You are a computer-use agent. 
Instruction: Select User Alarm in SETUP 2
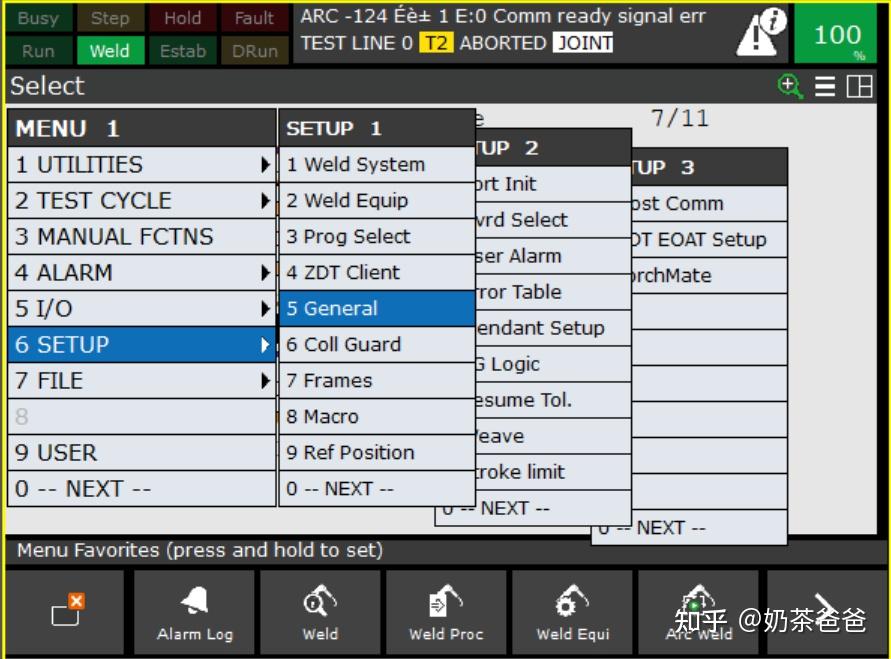click(x=553, y=256)
